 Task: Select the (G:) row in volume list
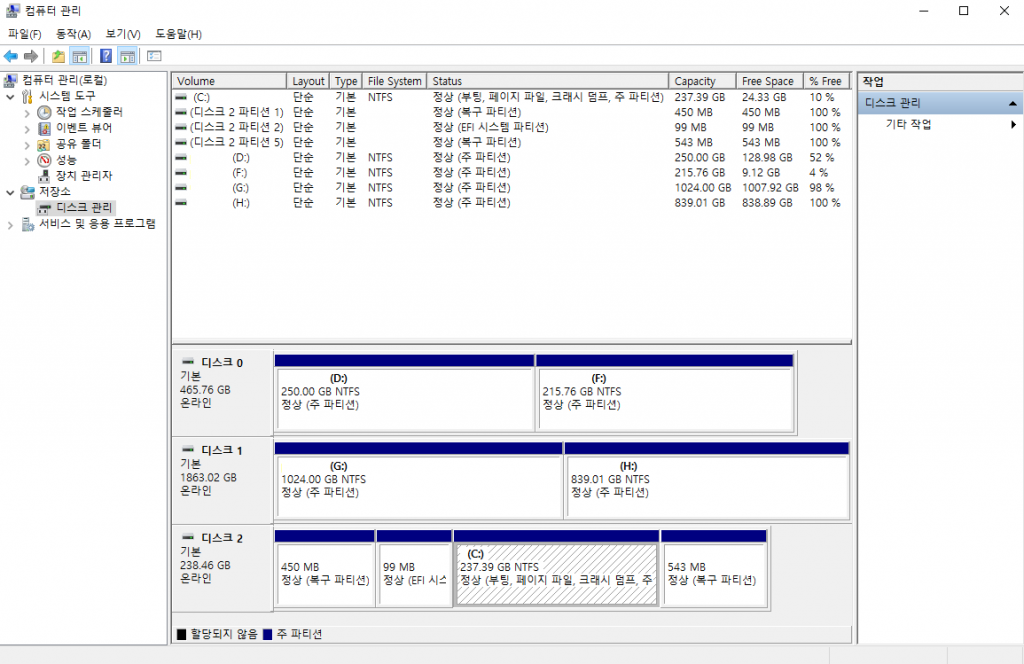coord(511,188)
